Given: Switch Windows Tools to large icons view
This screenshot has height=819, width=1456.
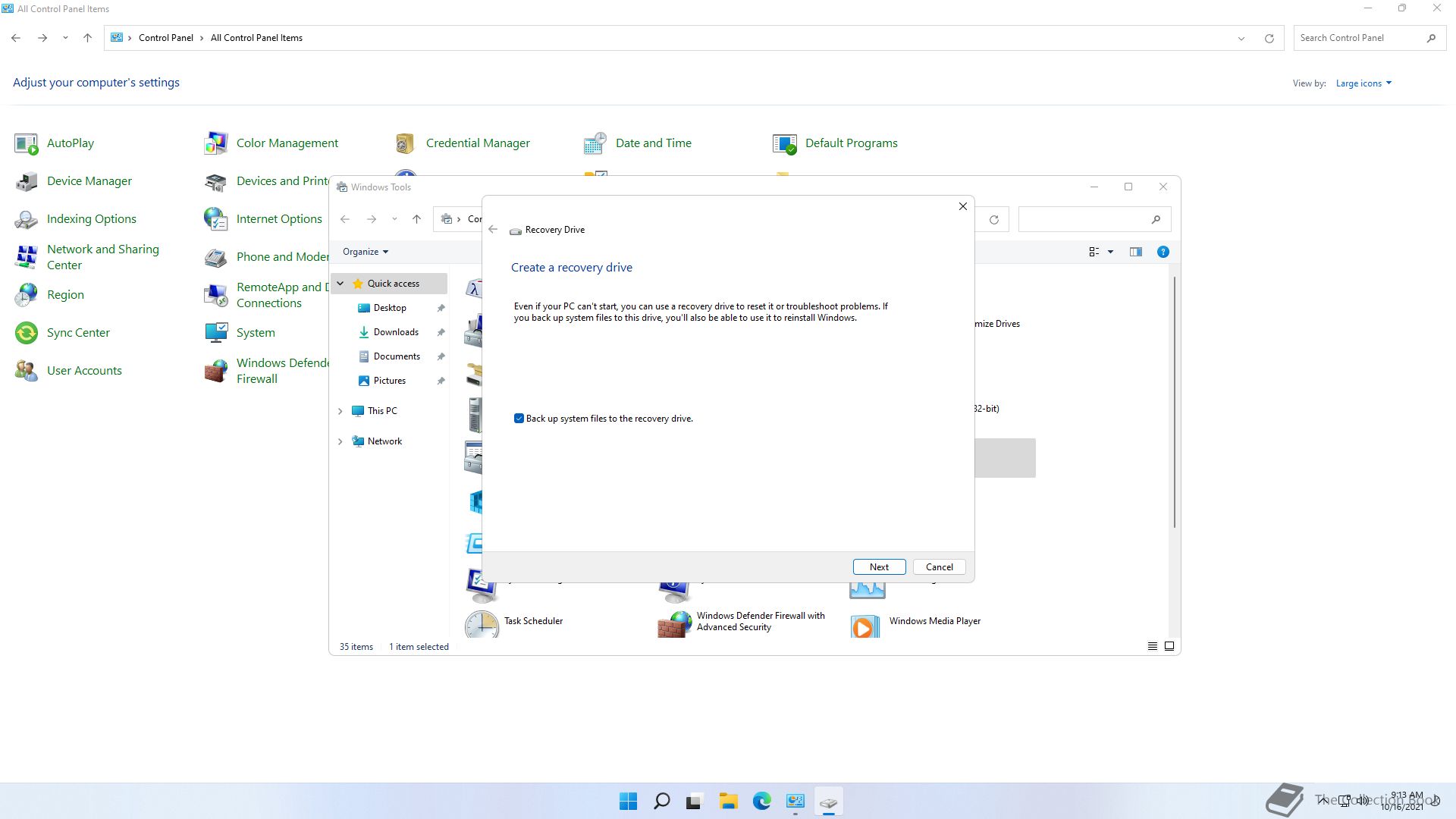Looking at the screenshot, I should click(1169, 646).
